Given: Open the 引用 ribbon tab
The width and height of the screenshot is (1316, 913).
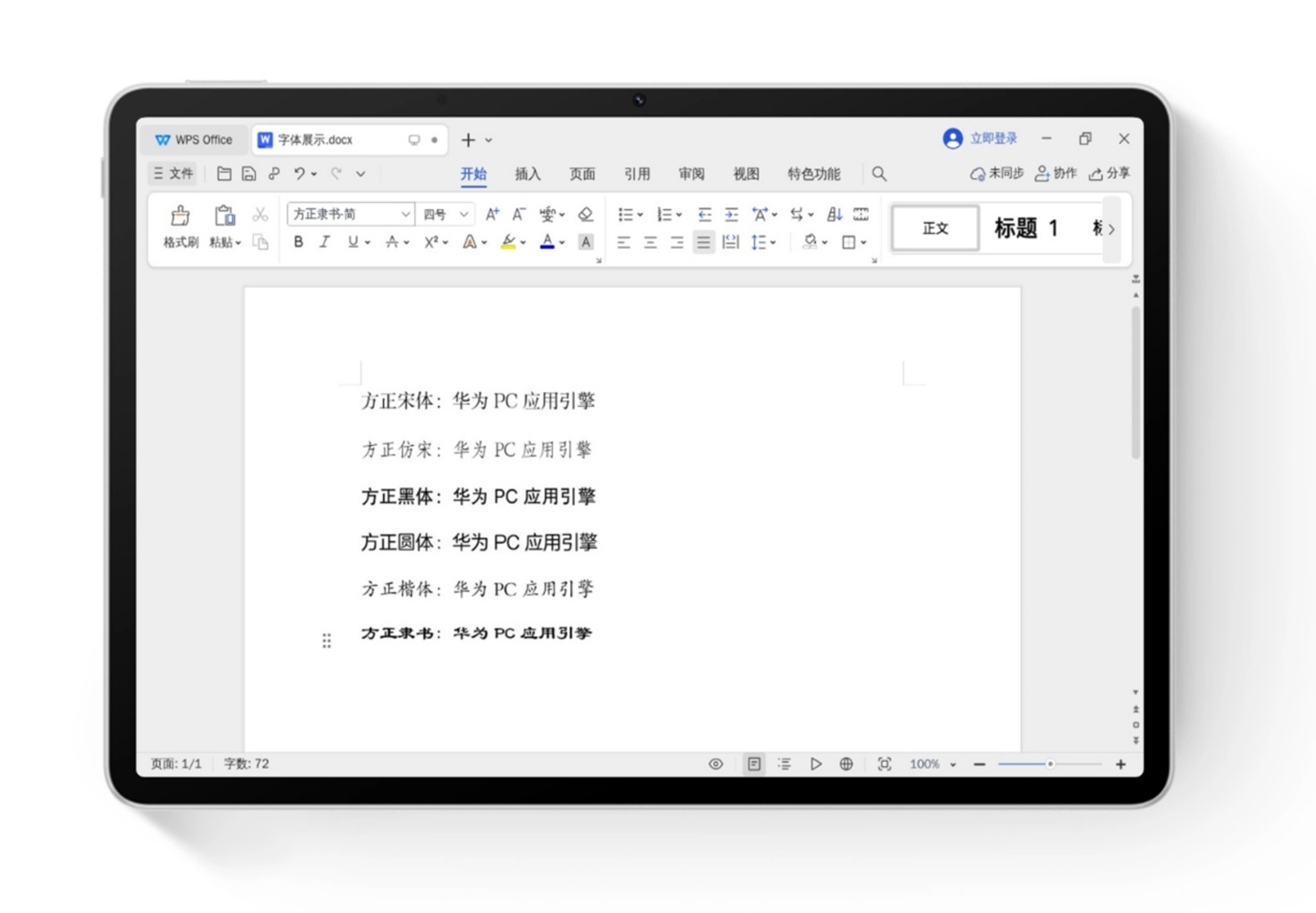Looking at the screenshot, I should pos(637,174).
